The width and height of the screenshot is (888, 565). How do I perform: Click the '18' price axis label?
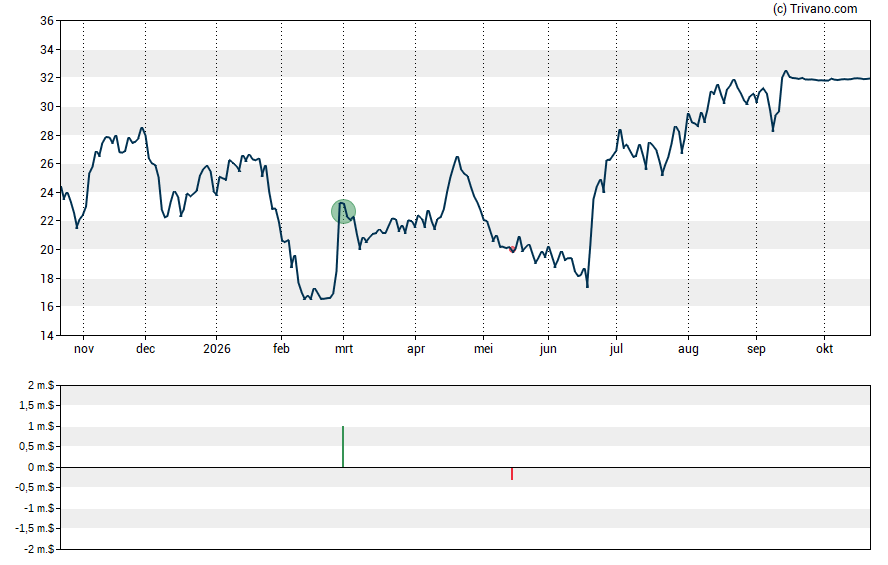coord(47,279)
